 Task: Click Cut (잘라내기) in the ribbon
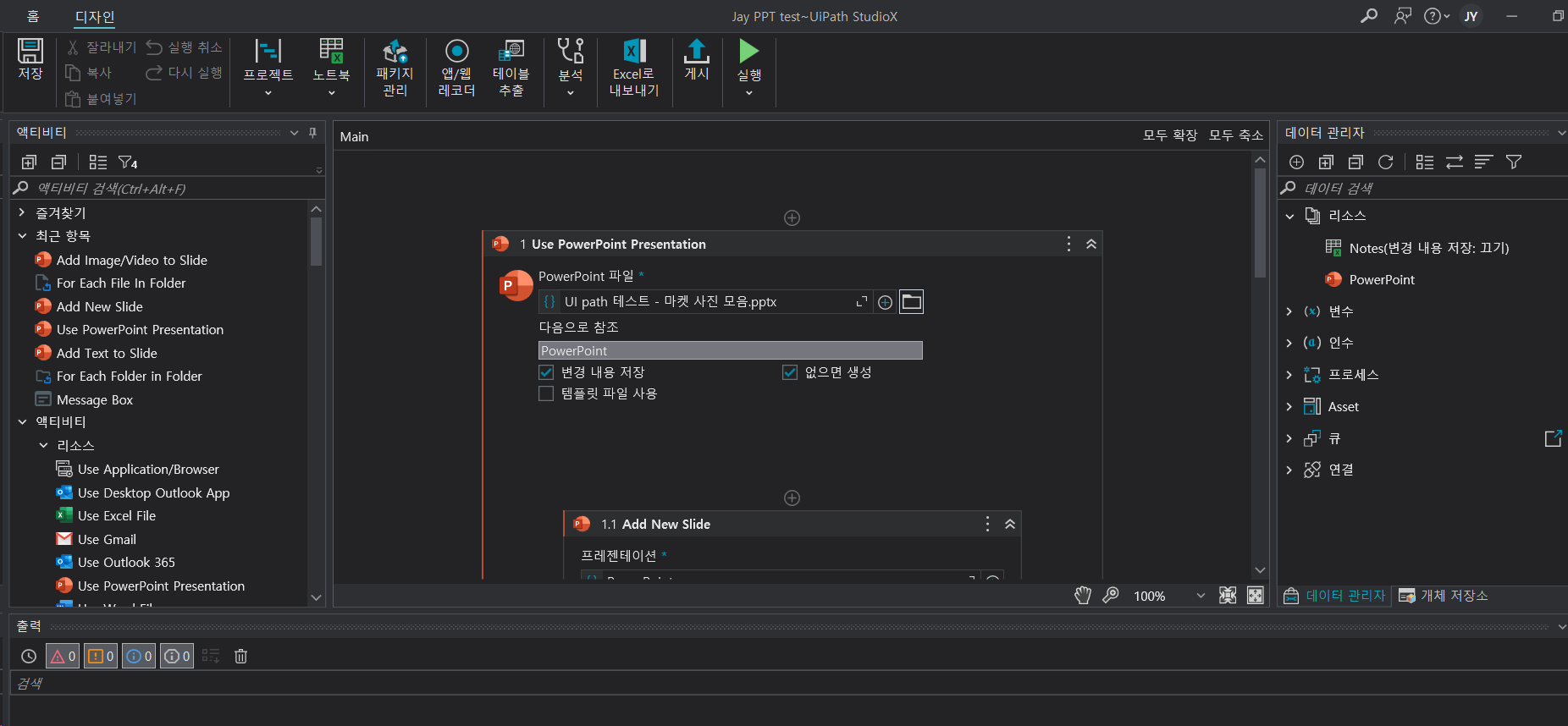click(x=102, y=47)
